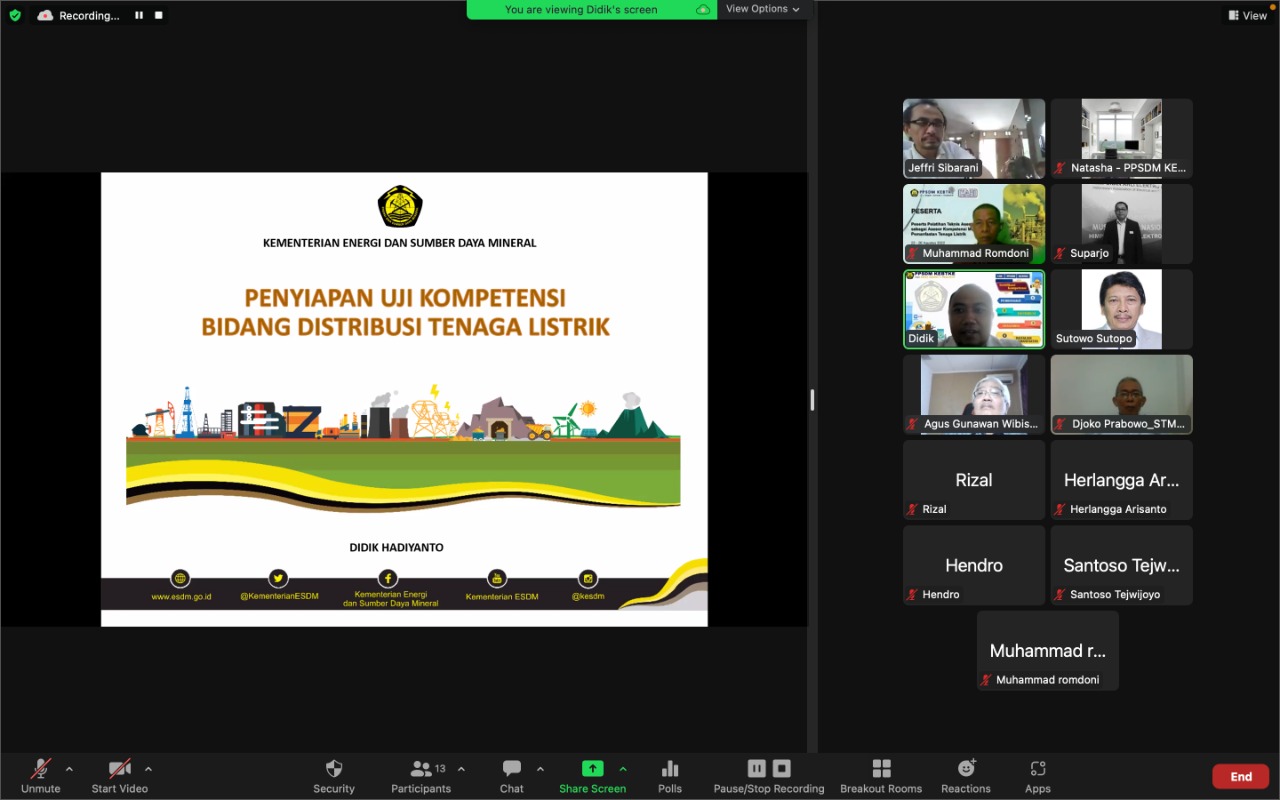Stop the recording with the top-left stop square
This screenshot has width=1280, height=800.
pos(157,15)
